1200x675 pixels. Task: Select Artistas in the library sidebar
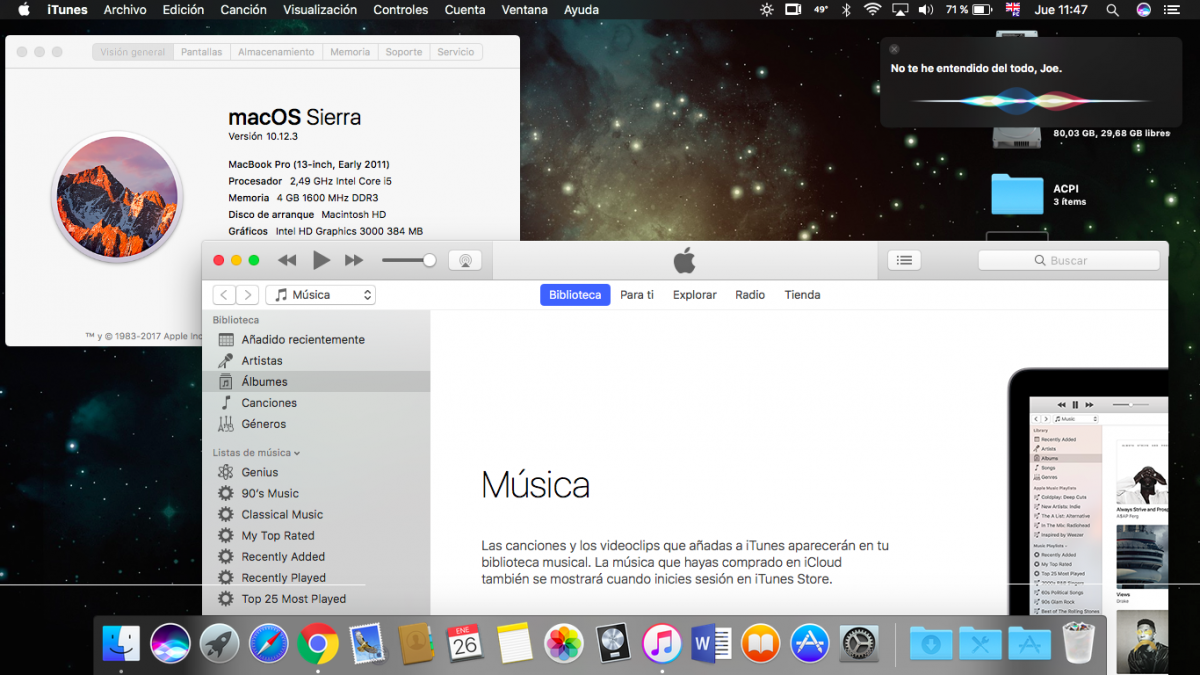[261, 360]
